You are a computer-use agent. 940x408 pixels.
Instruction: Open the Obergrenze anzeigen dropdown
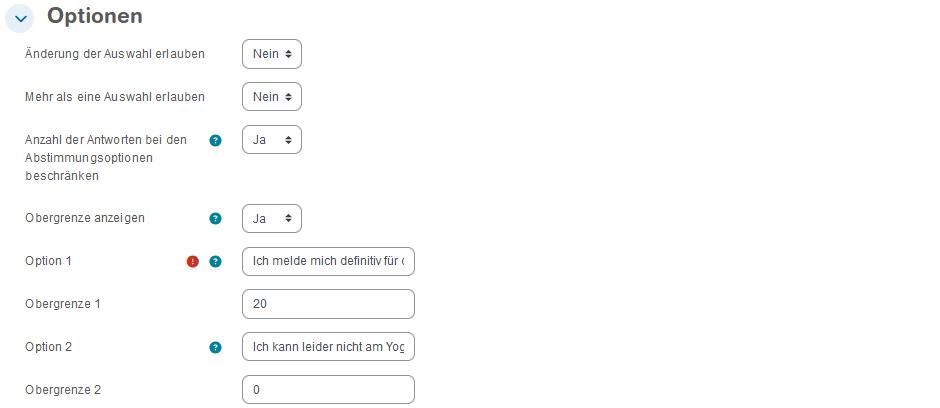pyautogui.click(x=271, y=218)
